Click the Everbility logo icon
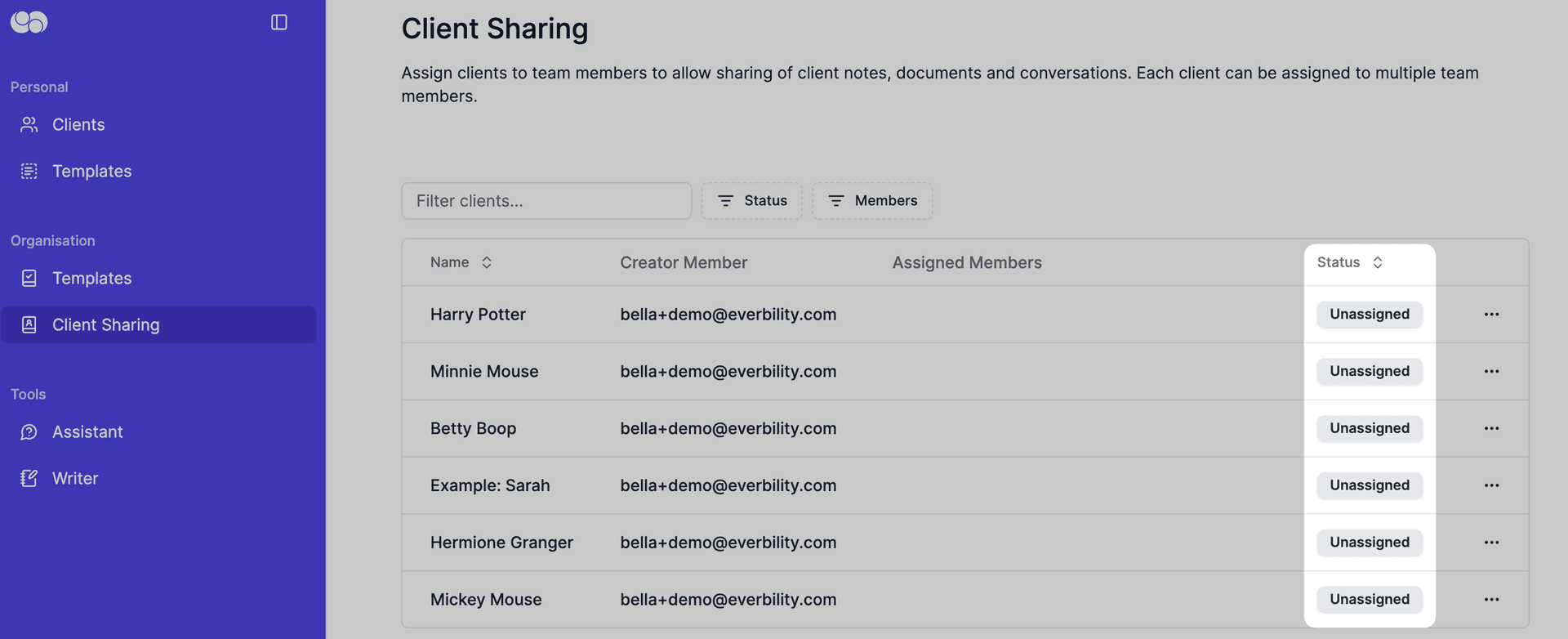The image size is (1568, 639). (29, 22)
